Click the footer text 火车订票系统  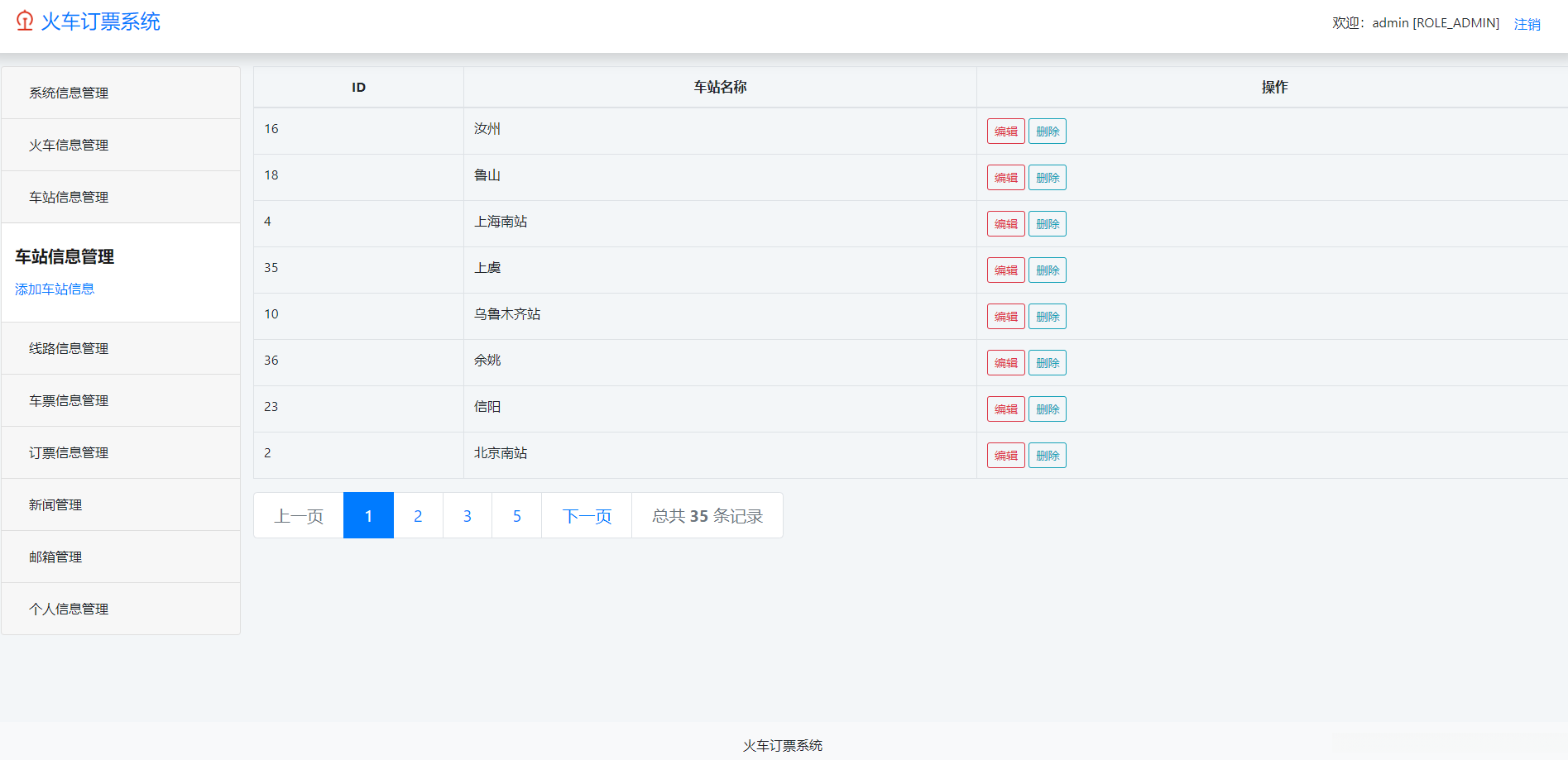tap(783, 746)
